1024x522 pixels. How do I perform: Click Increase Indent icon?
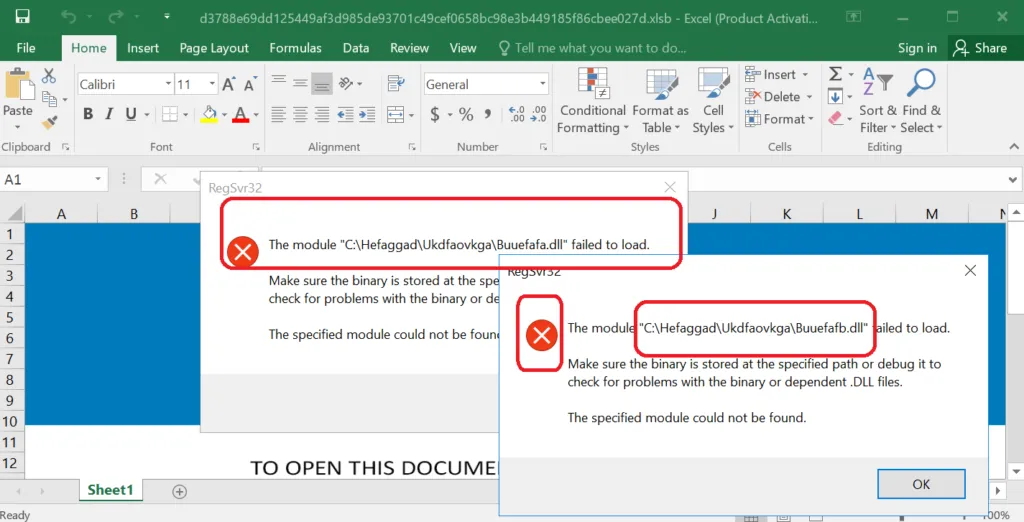click(367, 114)
